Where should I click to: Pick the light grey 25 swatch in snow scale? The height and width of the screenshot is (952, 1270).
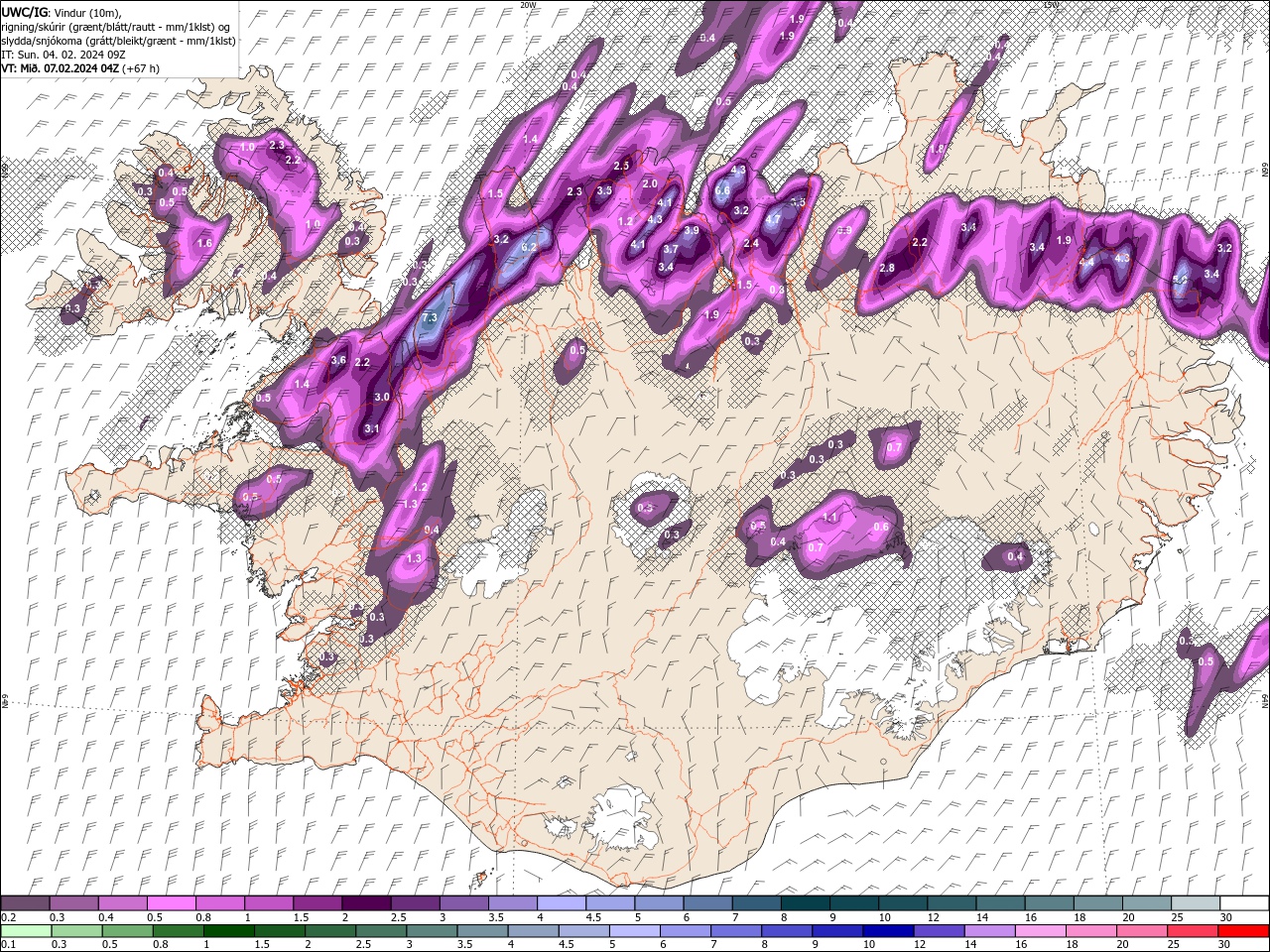coord(1195,903)
